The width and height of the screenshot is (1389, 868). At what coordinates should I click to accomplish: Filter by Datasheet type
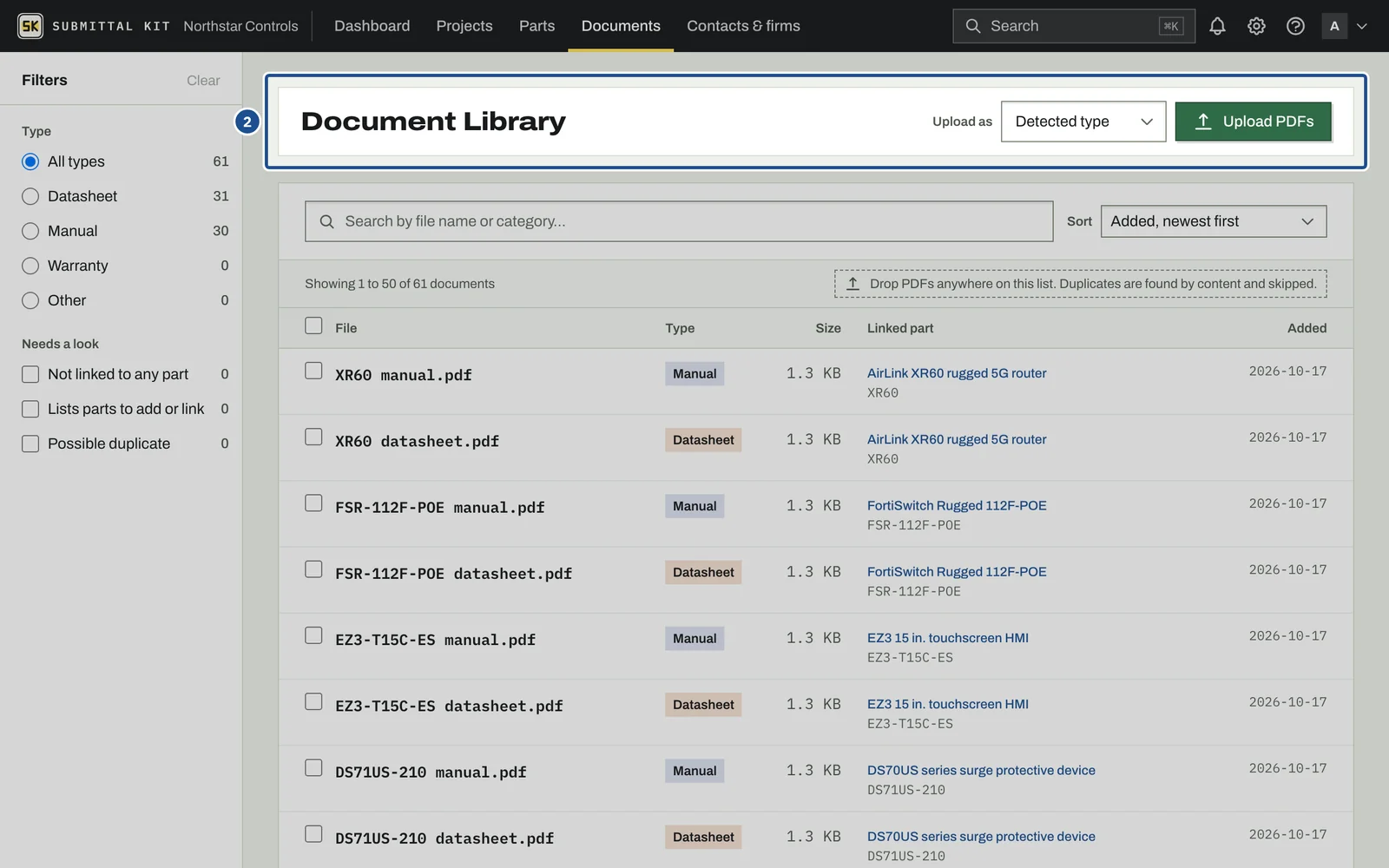30,196
